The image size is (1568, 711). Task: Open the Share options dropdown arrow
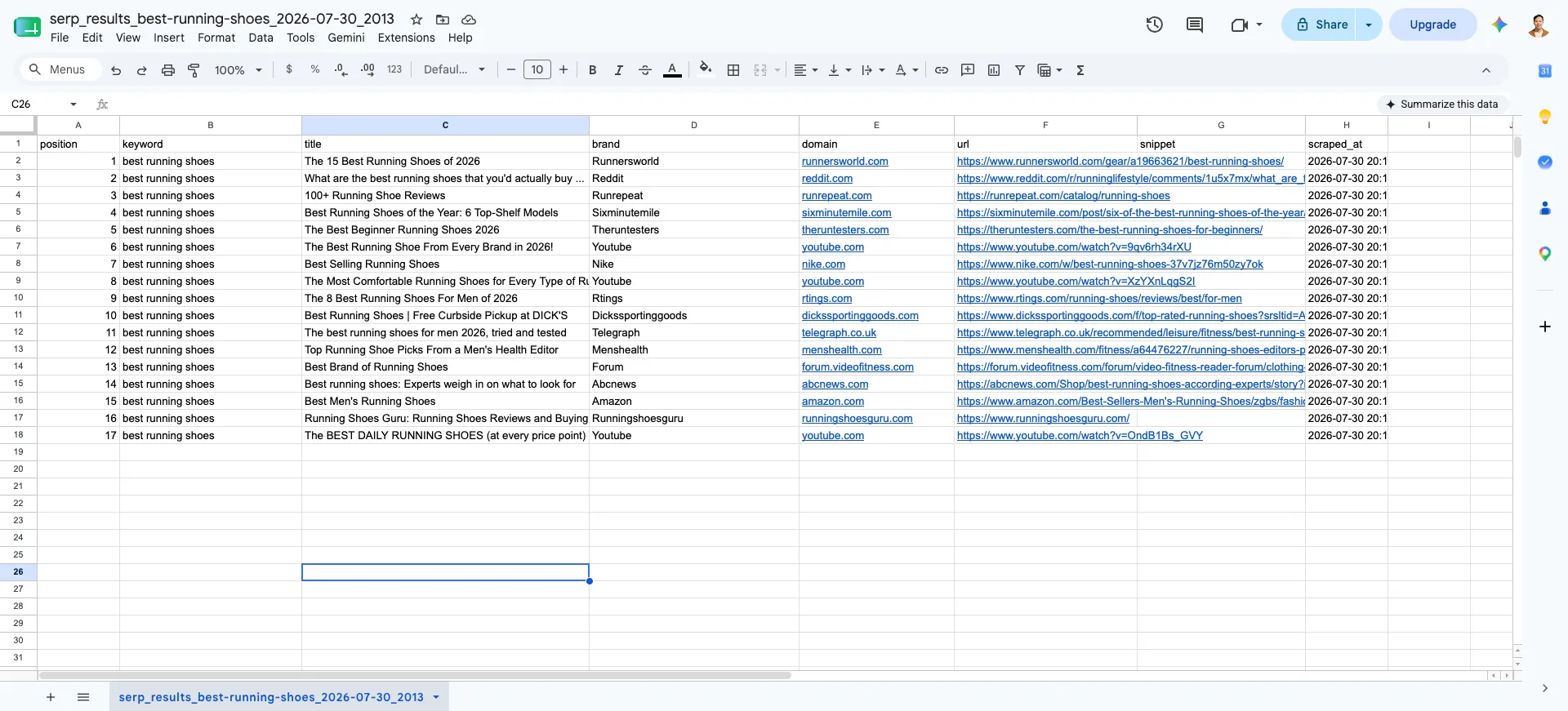click(x=1369, y=24)
